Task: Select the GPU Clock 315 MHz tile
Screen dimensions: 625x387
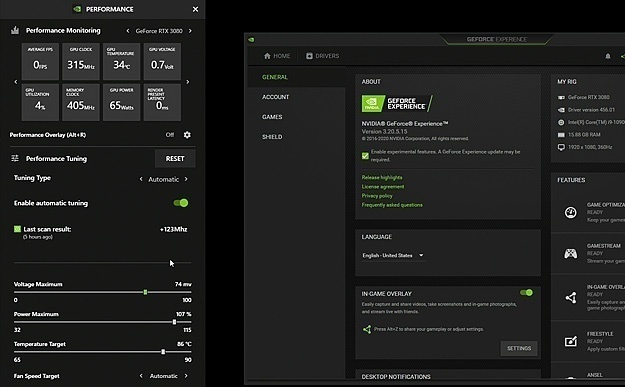Action: pos(81,61)
